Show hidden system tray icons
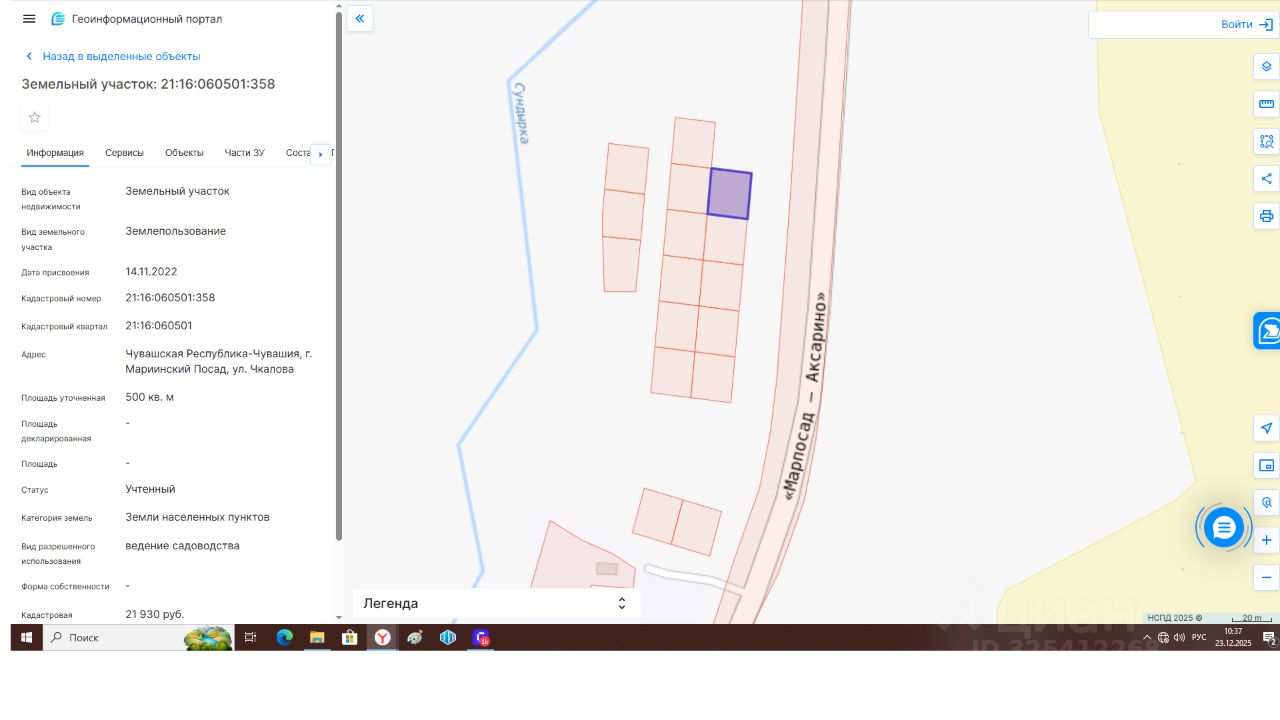 point(1147,638)
